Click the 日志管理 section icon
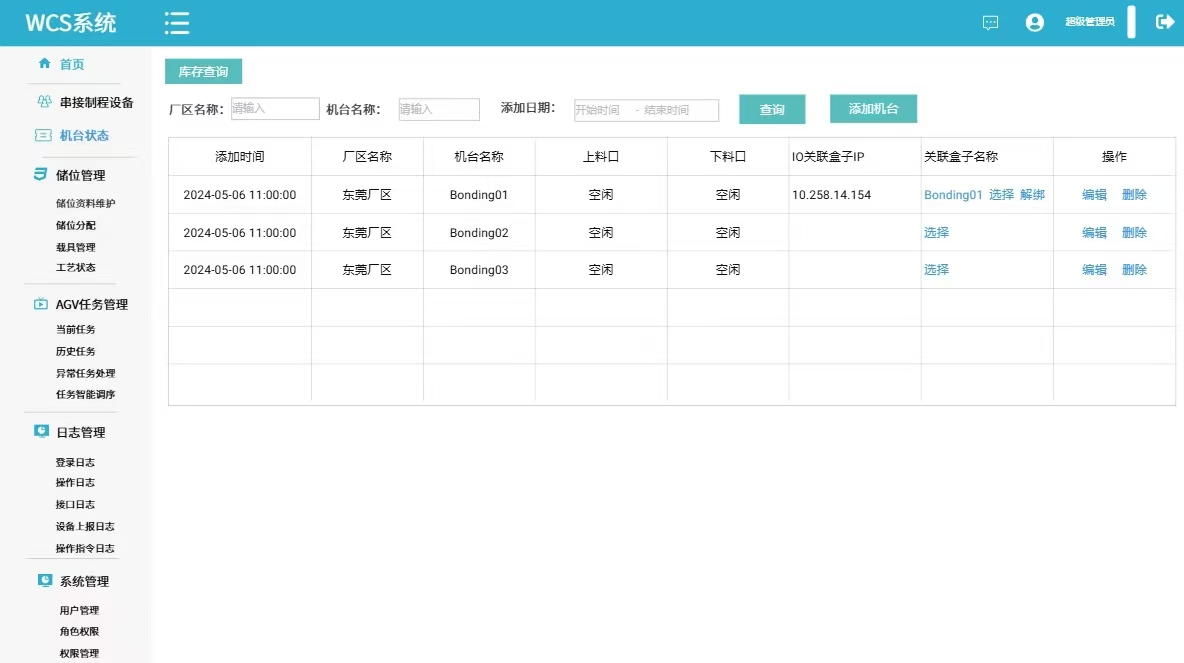This screenshot has width=1184, height=663. click(42, 431)
